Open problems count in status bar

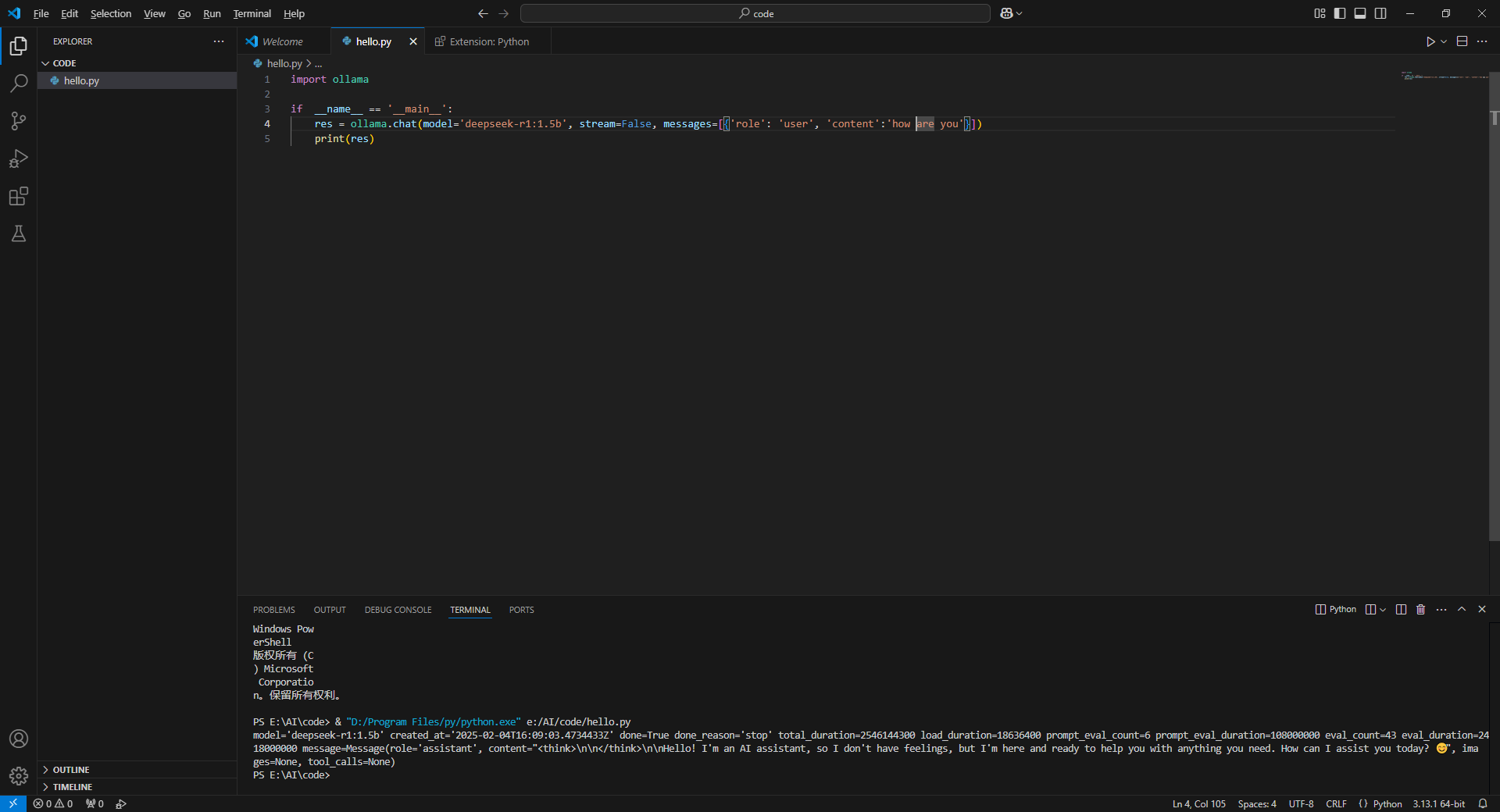click(53, 803)
